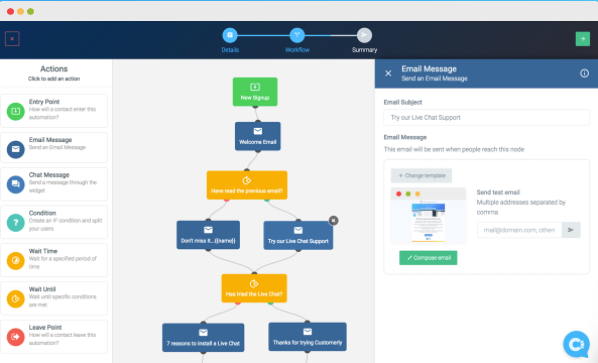This screenshot has width=598, height=363.
Task: Open the email template preview thumbnail
Action: pyautogui.click(x=428, y=215)
